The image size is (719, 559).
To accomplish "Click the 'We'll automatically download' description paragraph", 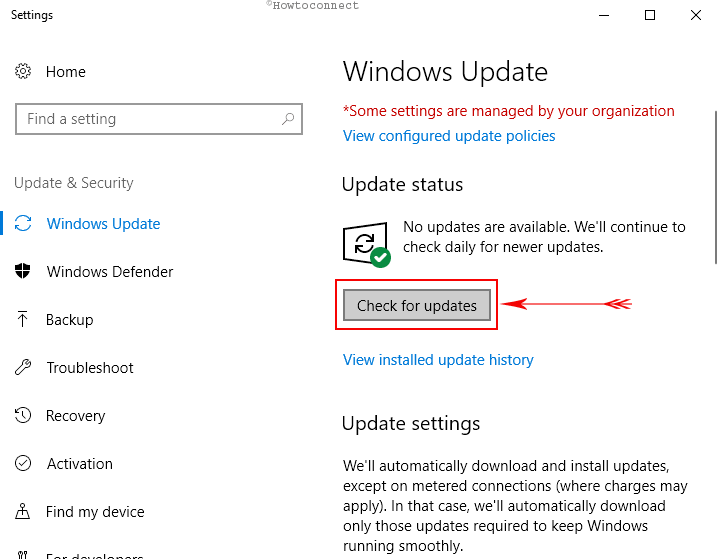I will click(515, 506).
